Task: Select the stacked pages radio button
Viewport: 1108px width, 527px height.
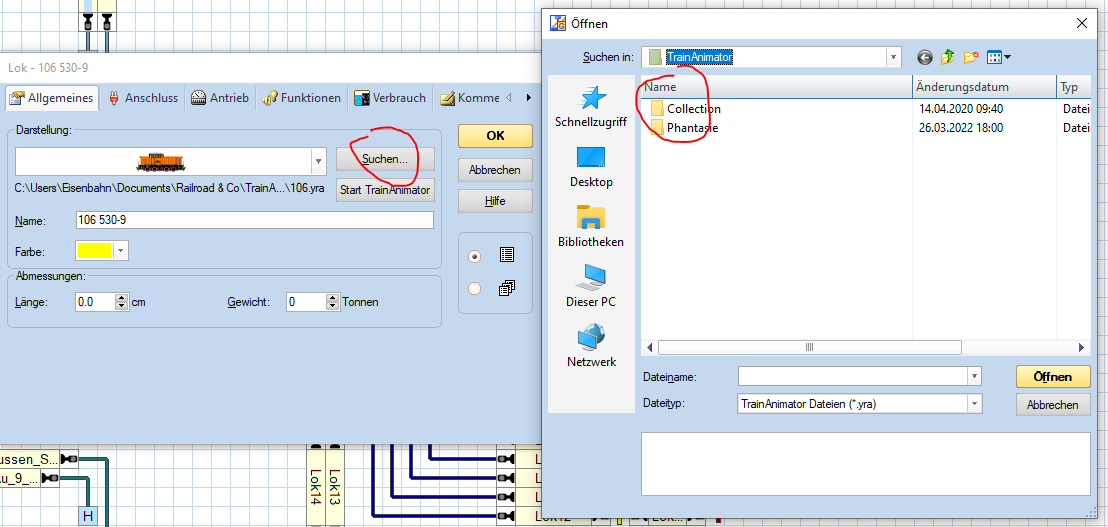Action: coord(475,288)
